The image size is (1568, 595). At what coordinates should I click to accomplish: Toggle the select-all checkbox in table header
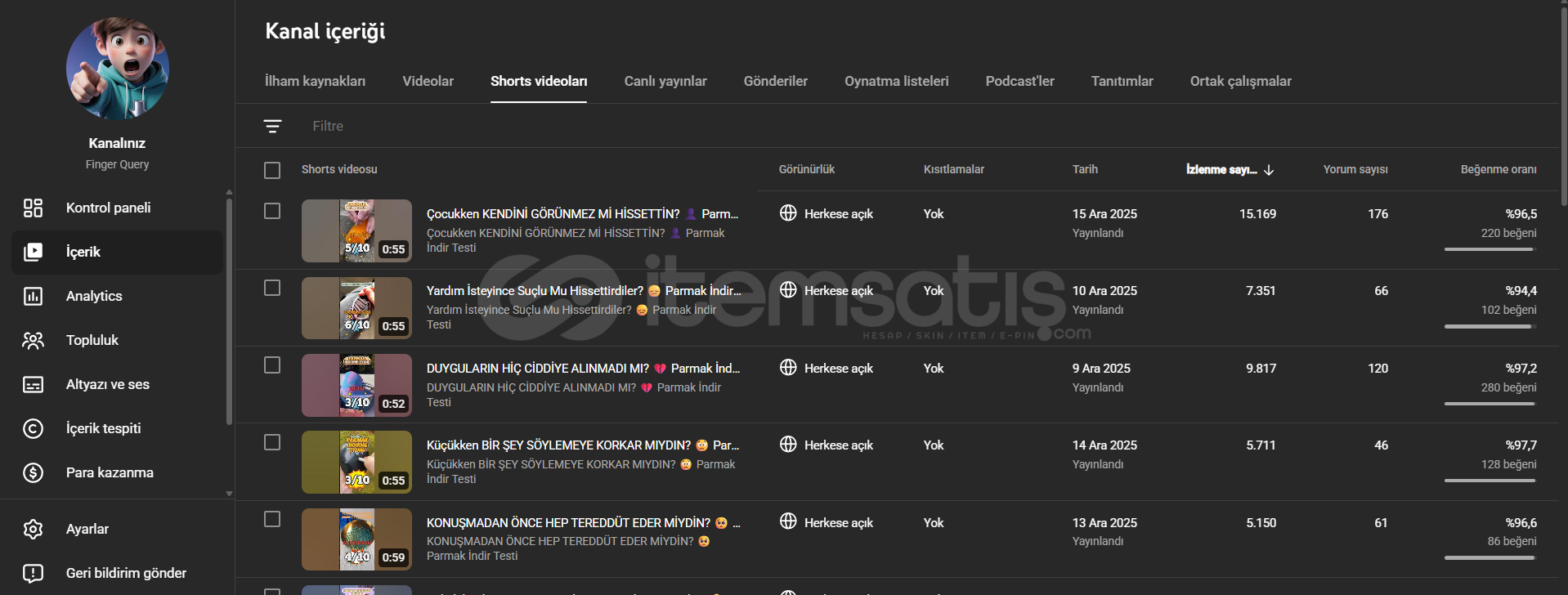click(x=272, y=170)
